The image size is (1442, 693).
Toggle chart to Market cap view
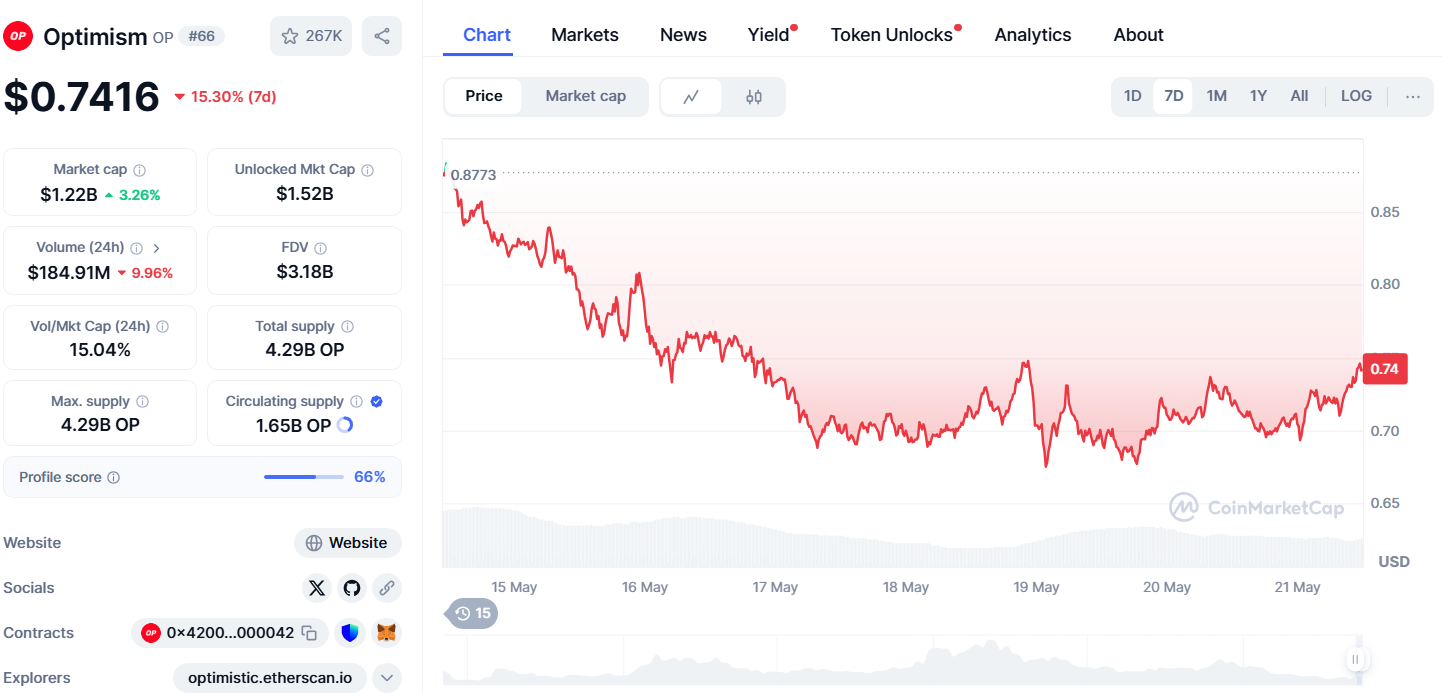(x=585, y=96)
